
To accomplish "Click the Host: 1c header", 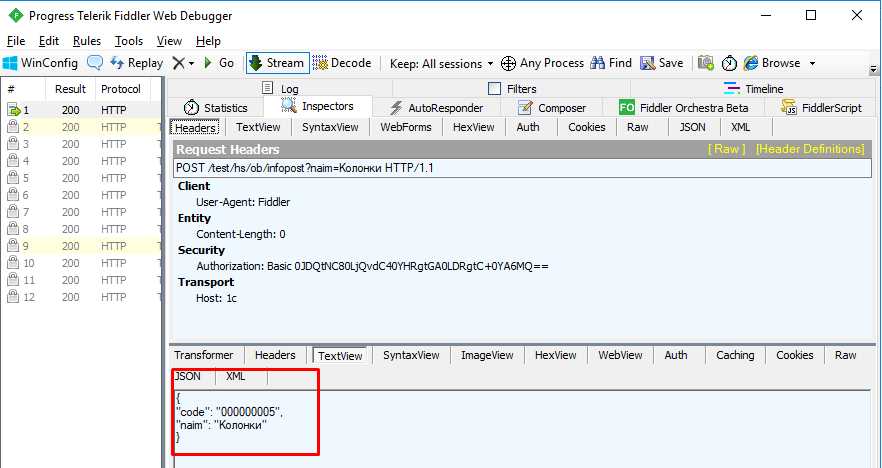I will point(217,298).
